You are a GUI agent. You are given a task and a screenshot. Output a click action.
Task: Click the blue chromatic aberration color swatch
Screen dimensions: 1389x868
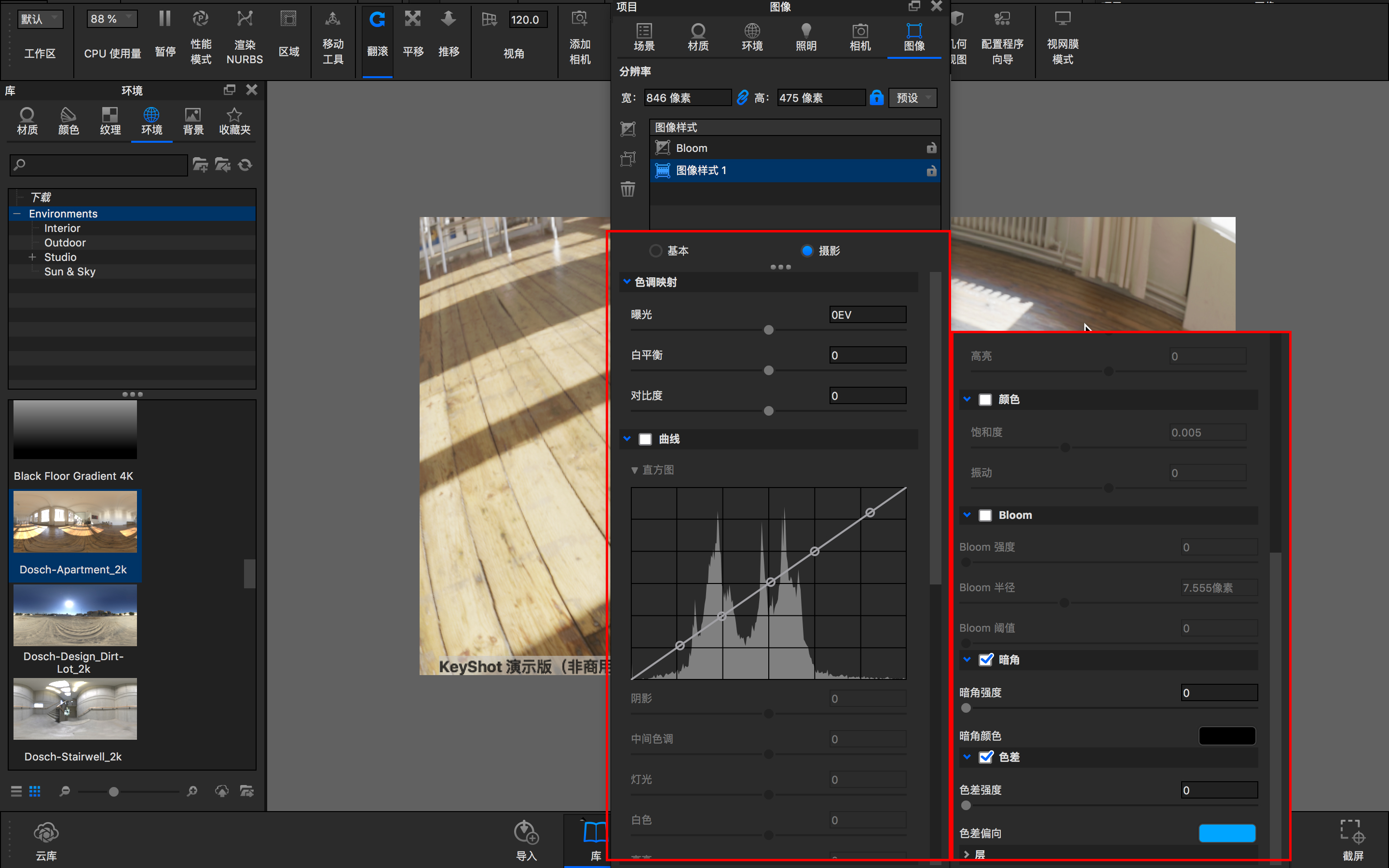[x=1226, y=833]
